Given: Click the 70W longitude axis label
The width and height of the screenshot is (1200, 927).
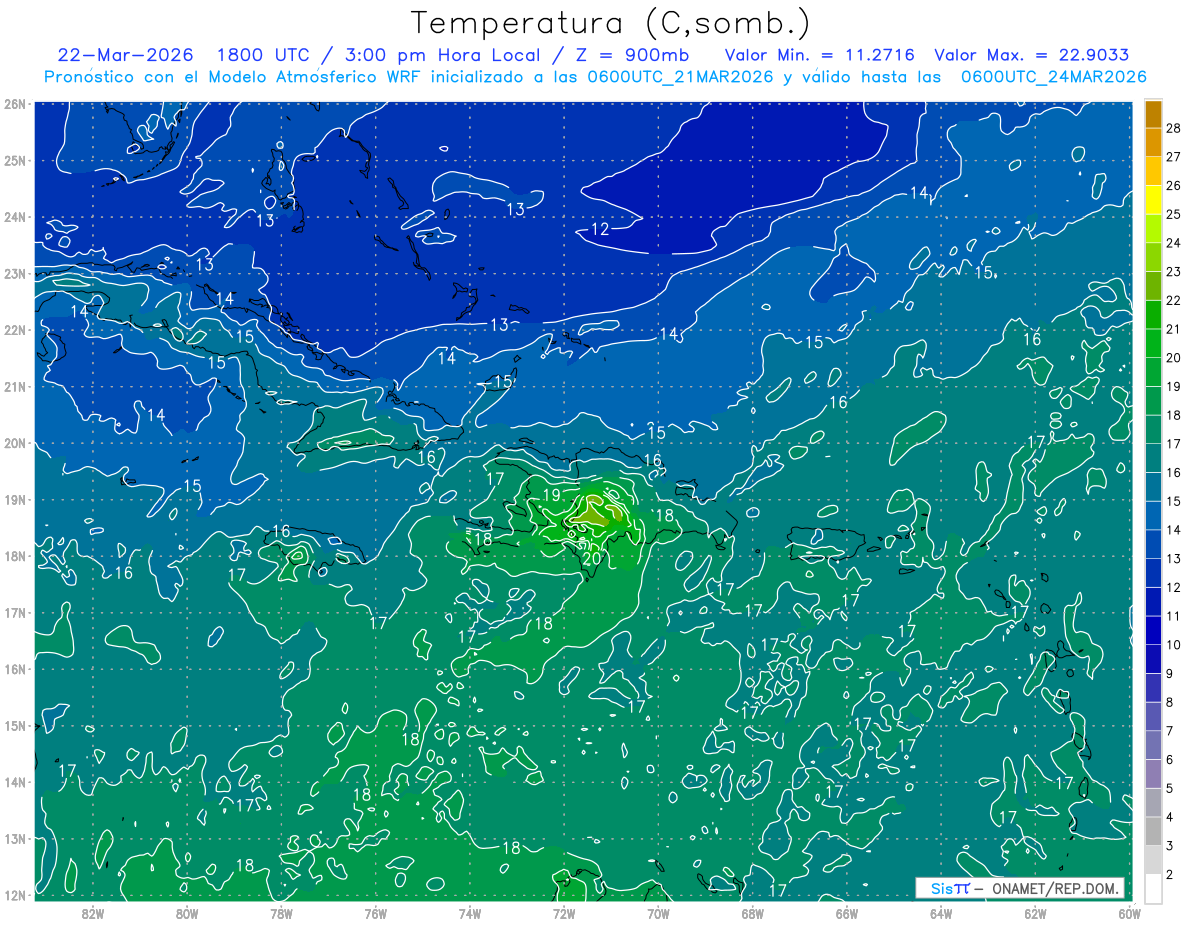Looking at the screenshot, I should (x=658, y=912).
